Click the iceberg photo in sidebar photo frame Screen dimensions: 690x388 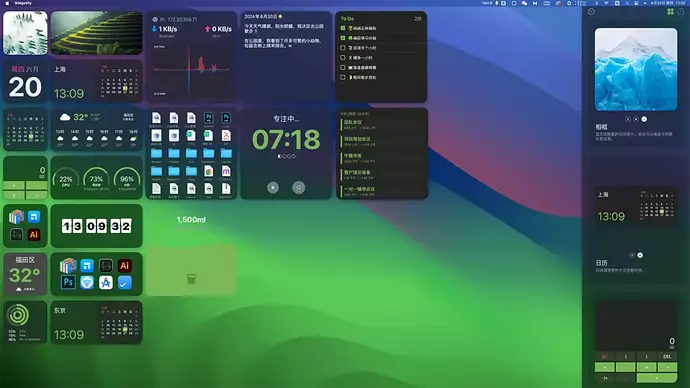636,69
